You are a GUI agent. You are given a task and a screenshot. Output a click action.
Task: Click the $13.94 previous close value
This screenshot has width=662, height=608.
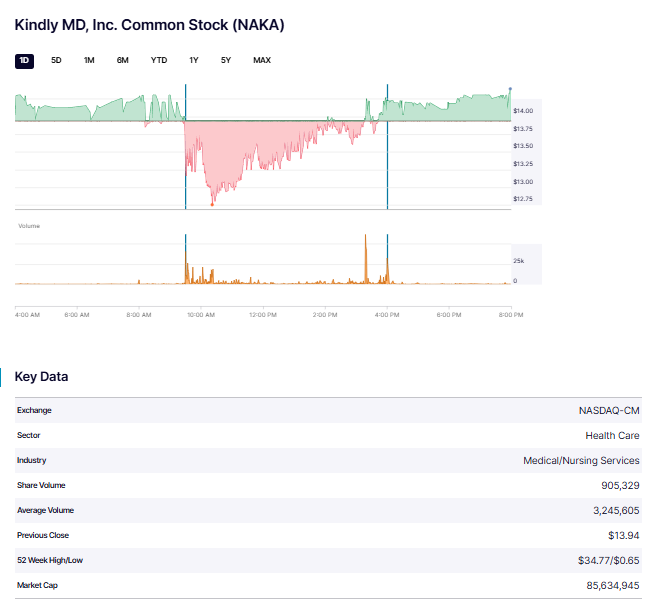[x=624, y=535]
